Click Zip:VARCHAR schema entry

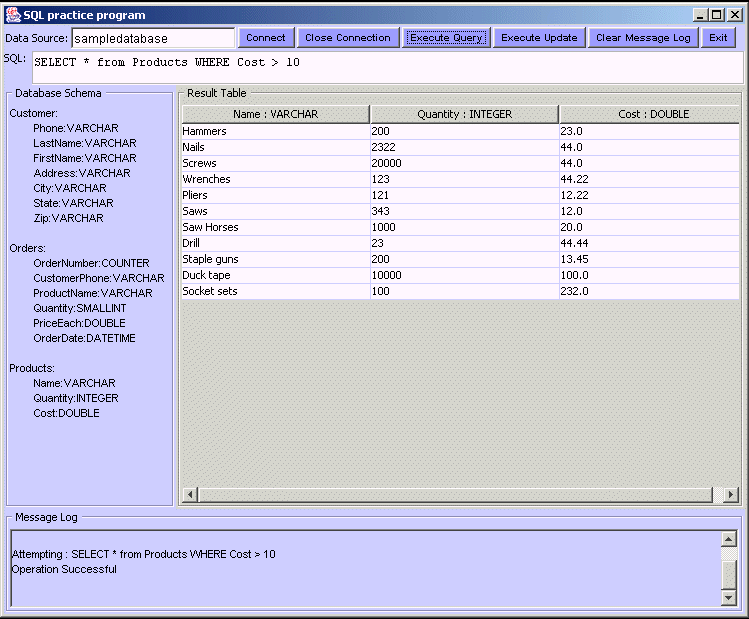[68, 218]
